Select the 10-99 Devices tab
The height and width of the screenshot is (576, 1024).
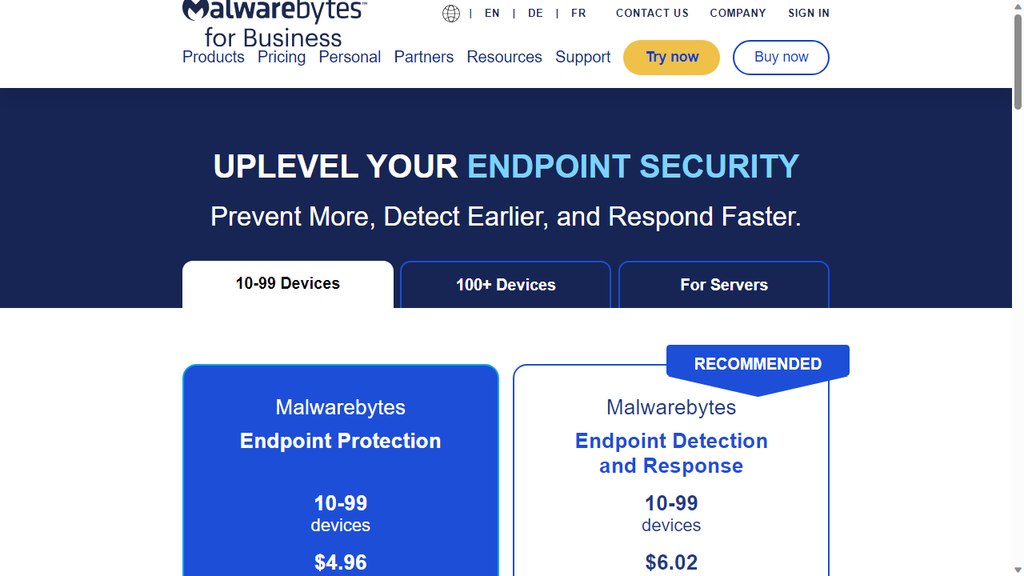pyautogui.click(x=287, y=284)
